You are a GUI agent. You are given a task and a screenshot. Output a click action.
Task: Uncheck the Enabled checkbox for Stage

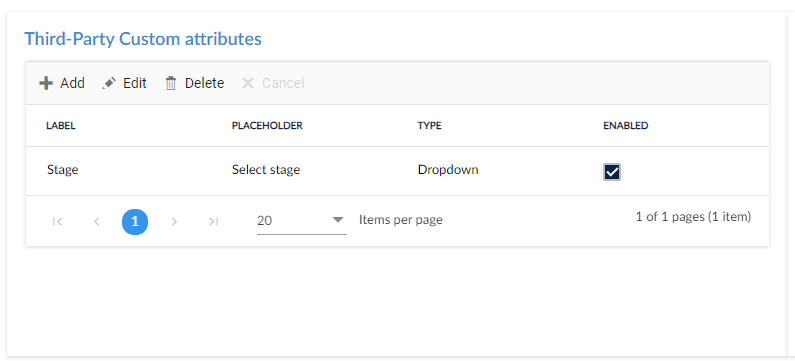coord(612,172)
